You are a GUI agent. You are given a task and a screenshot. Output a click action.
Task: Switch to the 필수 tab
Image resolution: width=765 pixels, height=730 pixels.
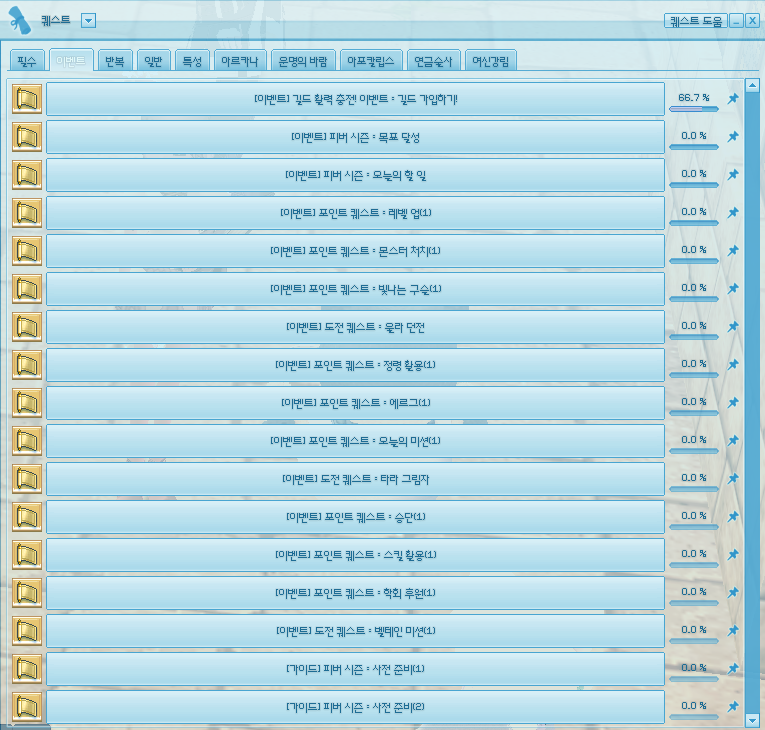point(27,61)
